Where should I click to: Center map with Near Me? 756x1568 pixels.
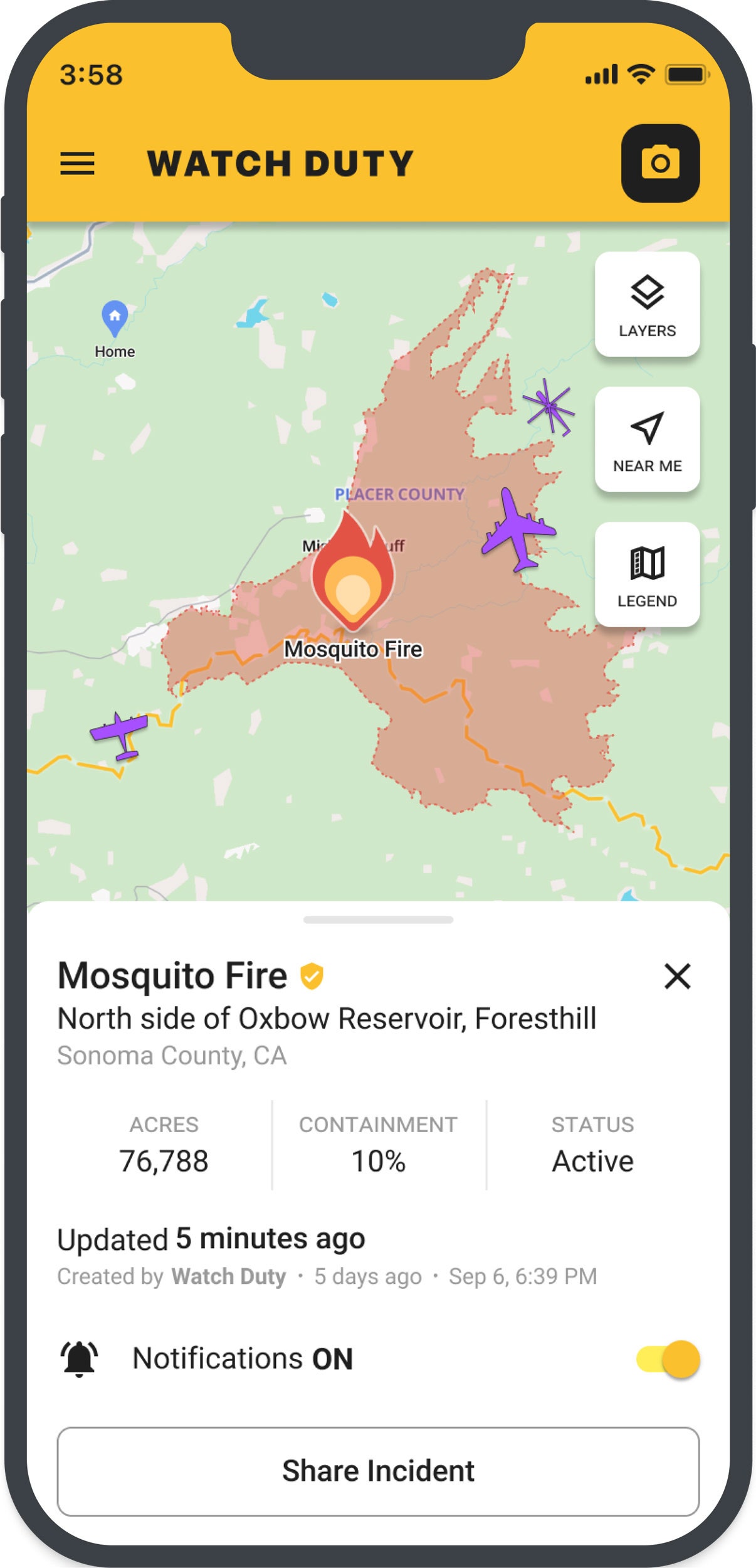pos(647,439)
